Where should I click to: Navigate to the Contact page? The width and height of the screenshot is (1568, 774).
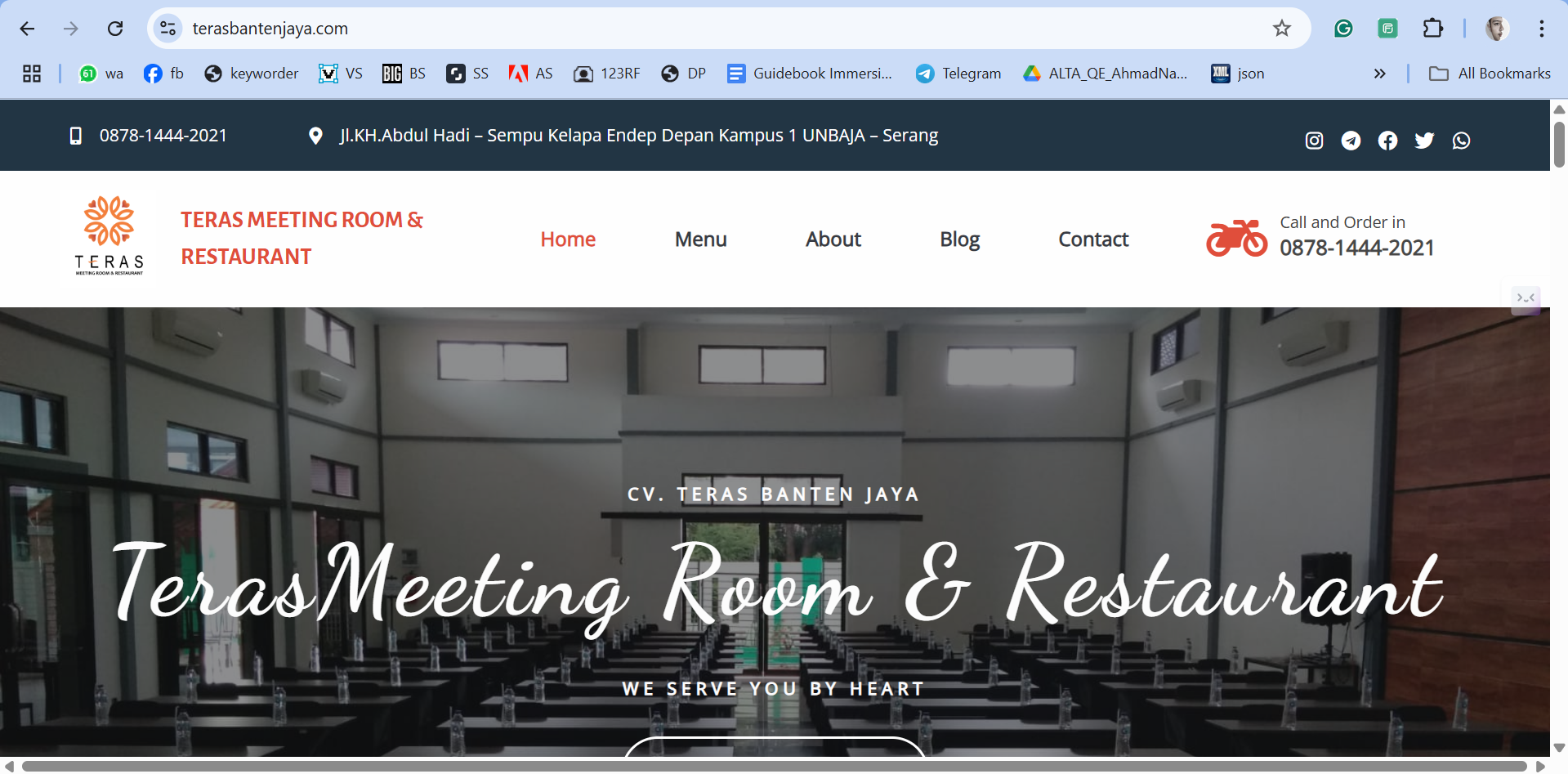click(1092, 239)
